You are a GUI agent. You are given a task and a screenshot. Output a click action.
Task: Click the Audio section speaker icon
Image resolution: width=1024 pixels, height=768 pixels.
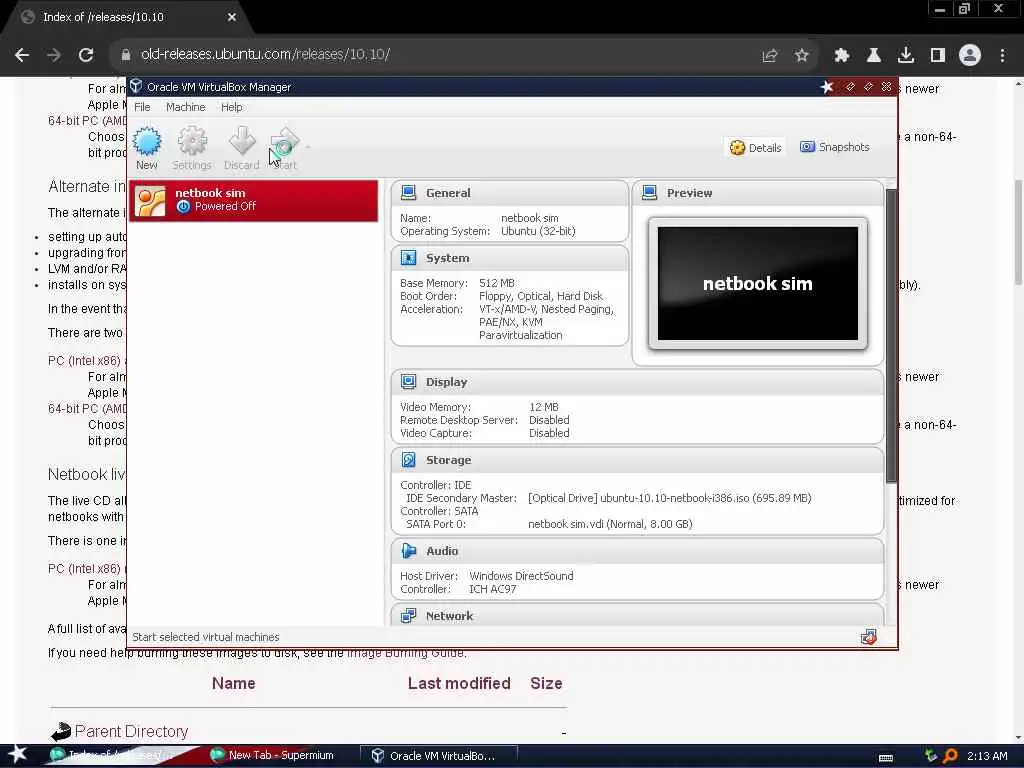click(x=409, y=551)
